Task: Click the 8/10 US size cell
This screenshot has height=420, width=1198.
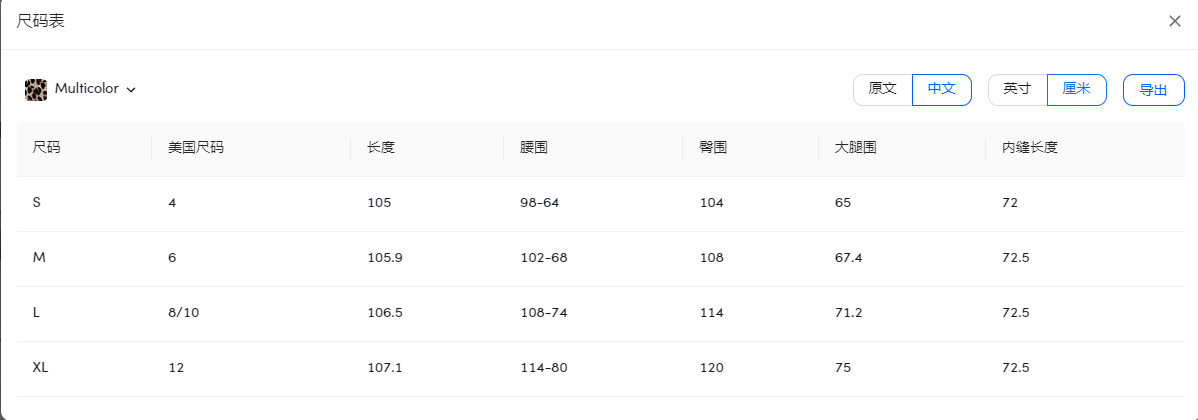Action: click(x=184, y=313)
